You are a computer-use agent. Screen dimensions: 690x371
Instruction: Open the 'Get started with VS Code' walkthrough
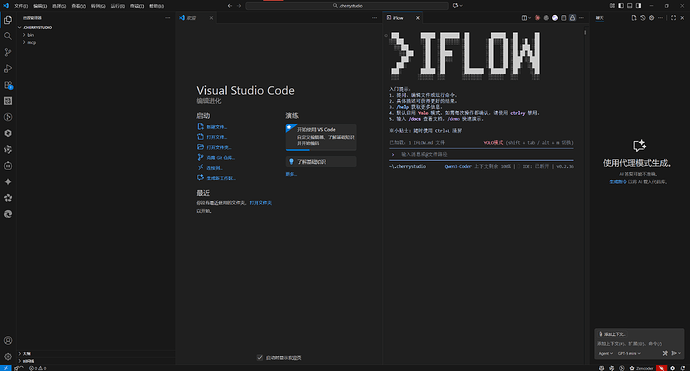click(321, 137)
